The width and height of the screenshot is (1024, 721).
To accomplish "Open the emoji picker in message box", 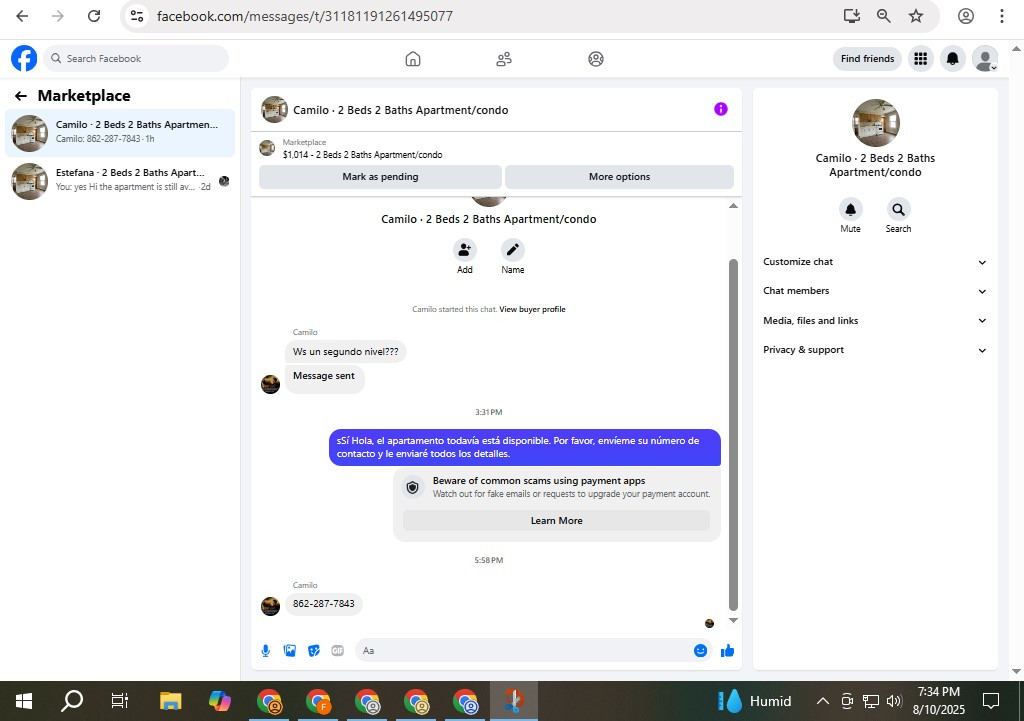I will (700, 650).
